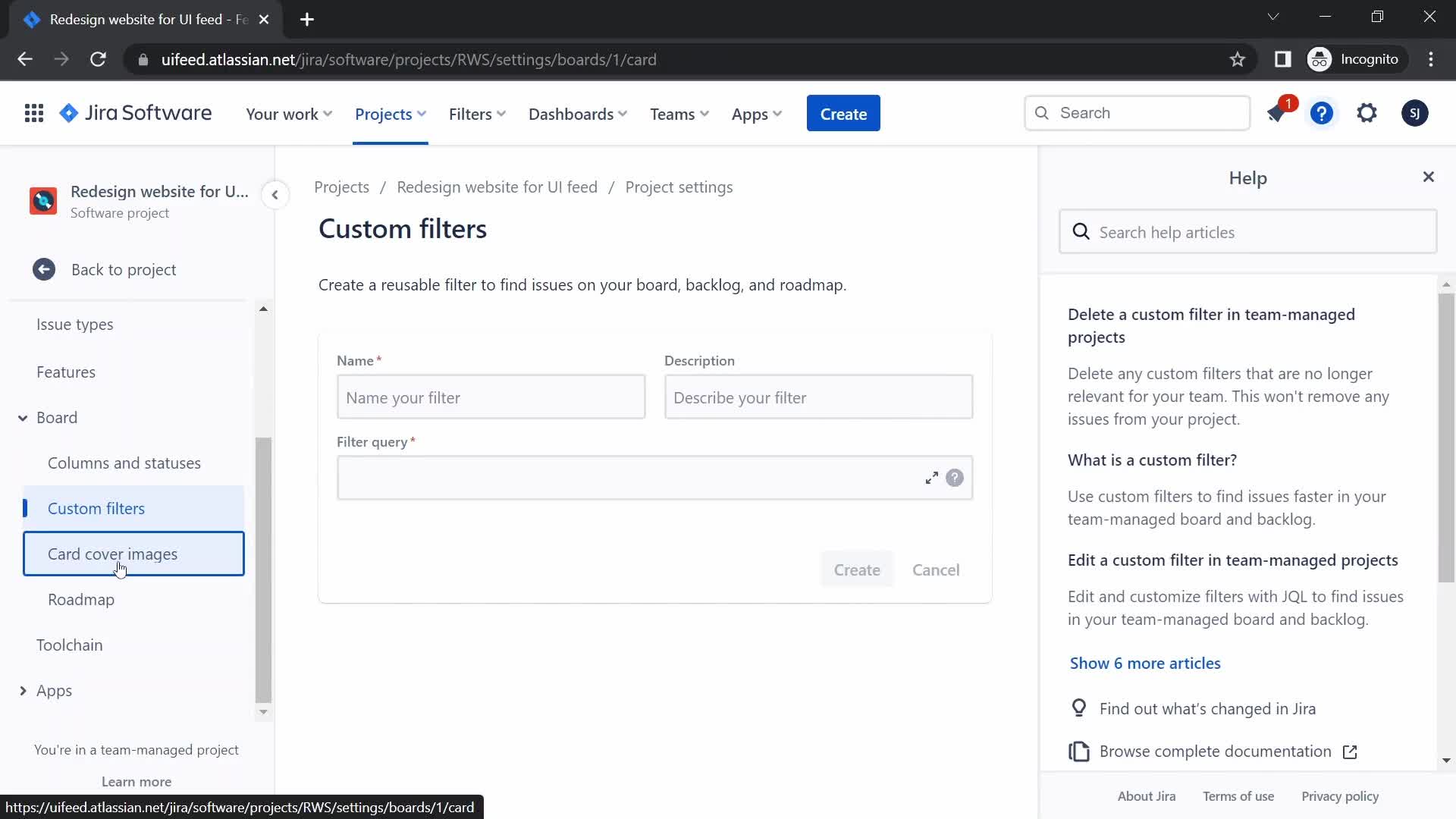Collapse the Board section in the sidebar
The image size is (1456, 819).
(x=23, y=418)
